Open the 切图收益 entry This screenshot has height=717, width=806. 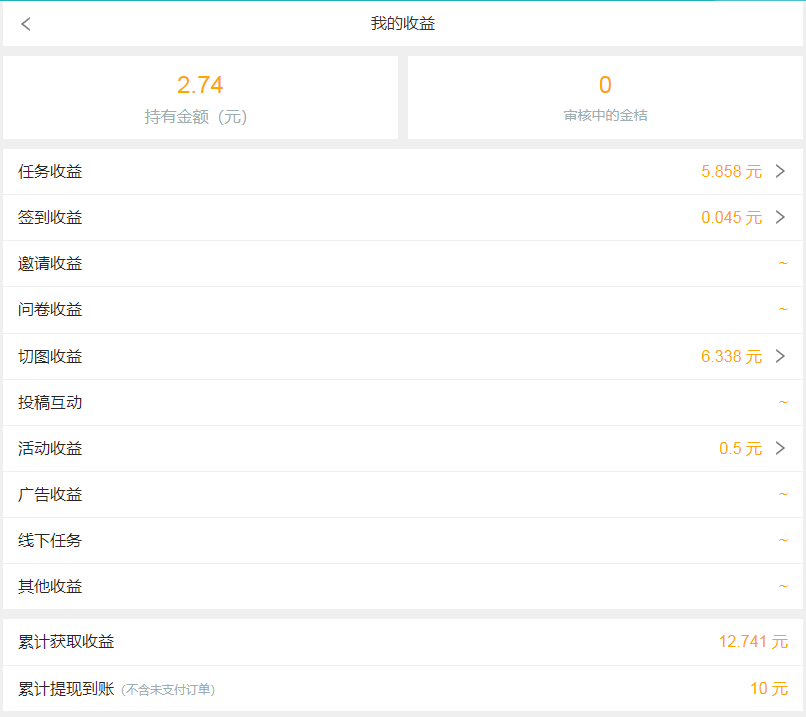[403, 357]
